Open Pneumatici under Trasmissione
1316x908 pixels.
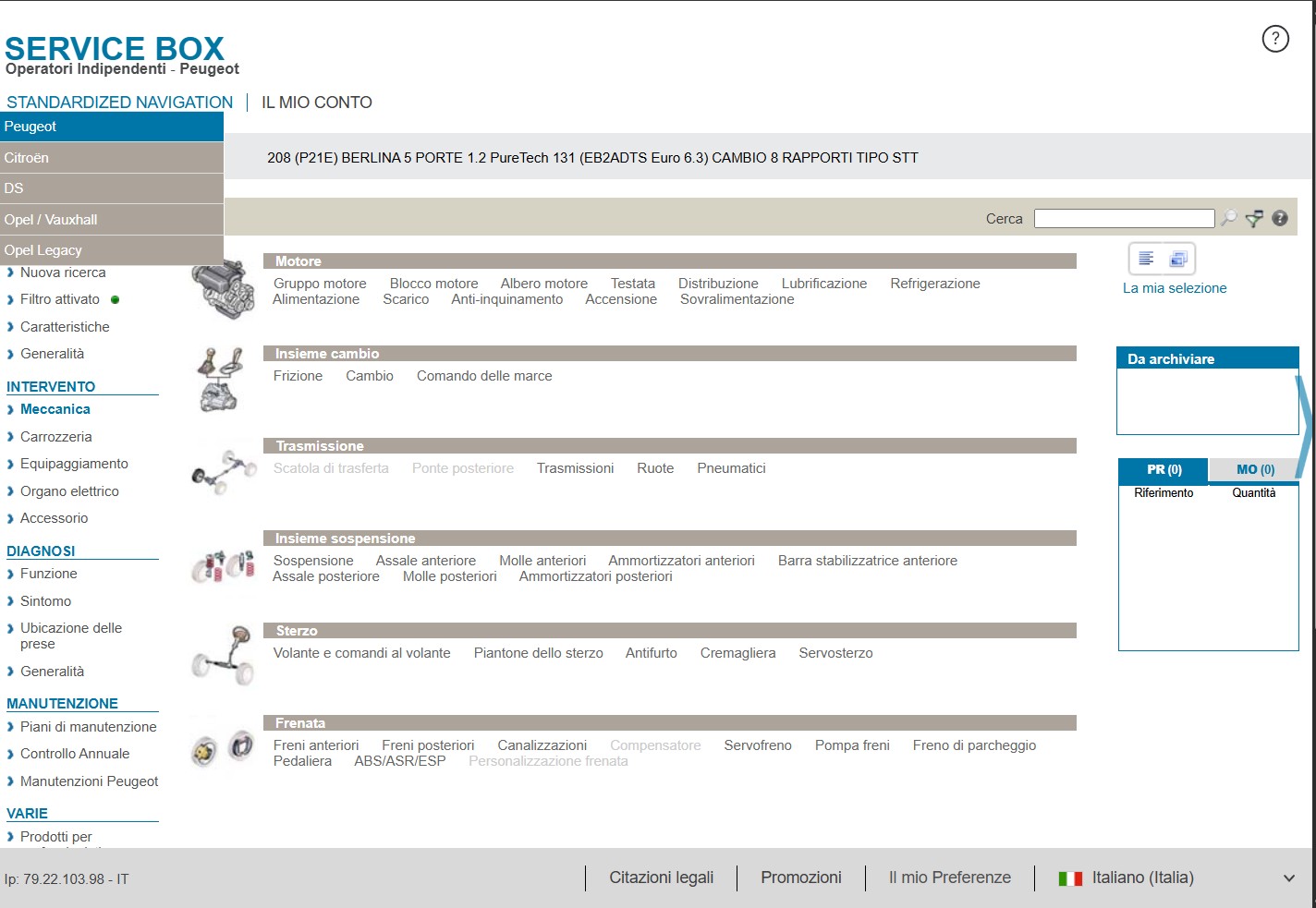click(x=732, y=468)
